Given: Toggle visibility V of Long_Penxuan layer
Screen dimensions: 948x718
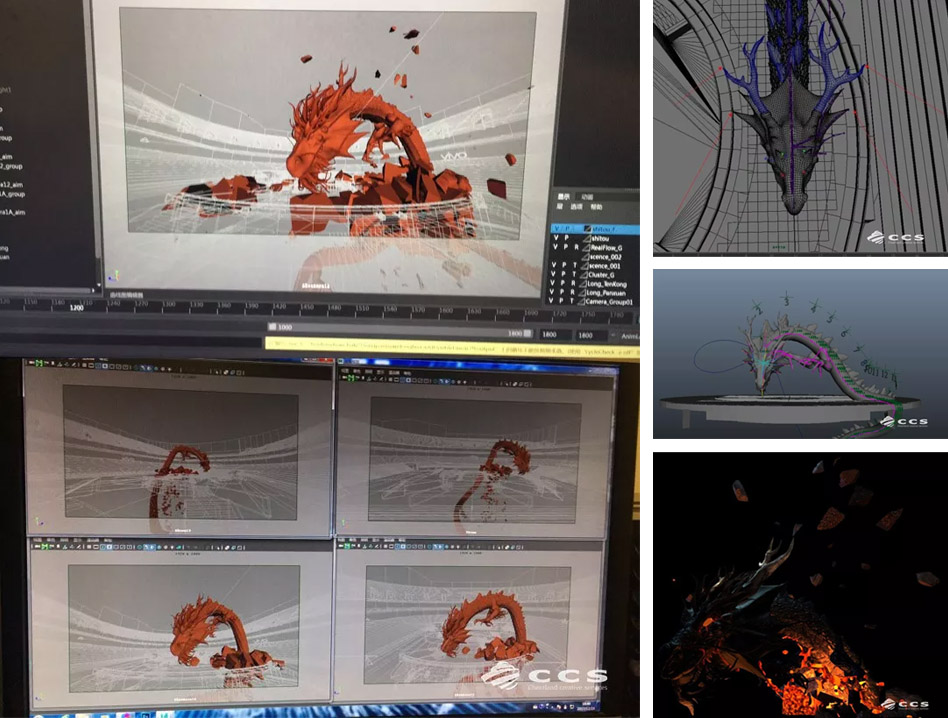Looking at the screenshot, I should 551,293.
